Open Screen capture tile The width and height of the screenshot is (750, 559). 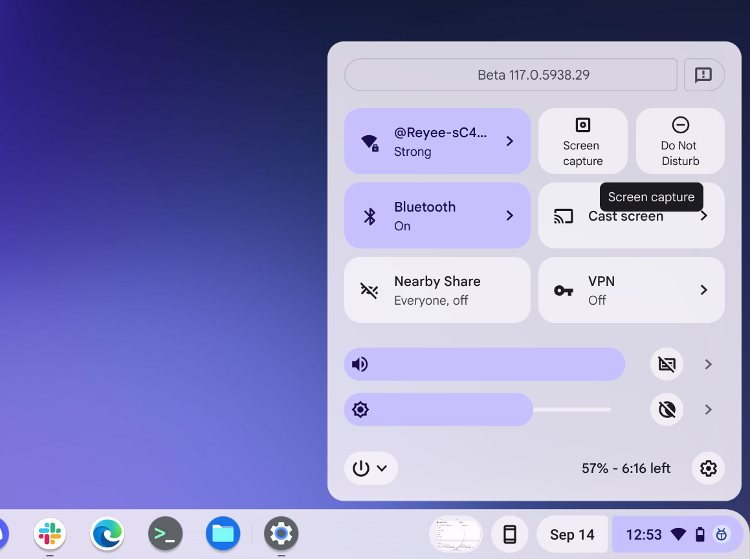tap(583, 141)
